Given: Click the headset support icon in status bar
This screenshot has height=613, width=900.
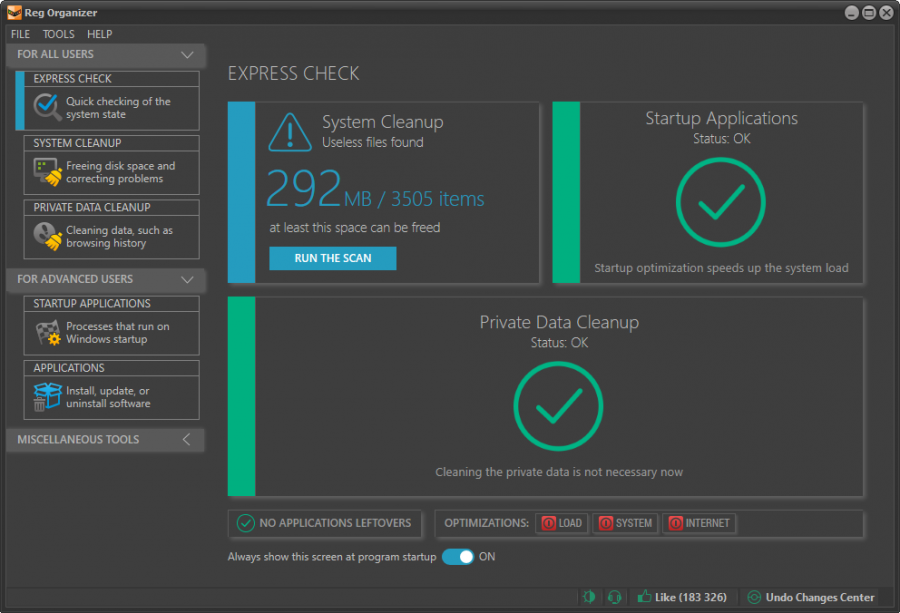Looking at the screenshot, I should tap(614, 597).
